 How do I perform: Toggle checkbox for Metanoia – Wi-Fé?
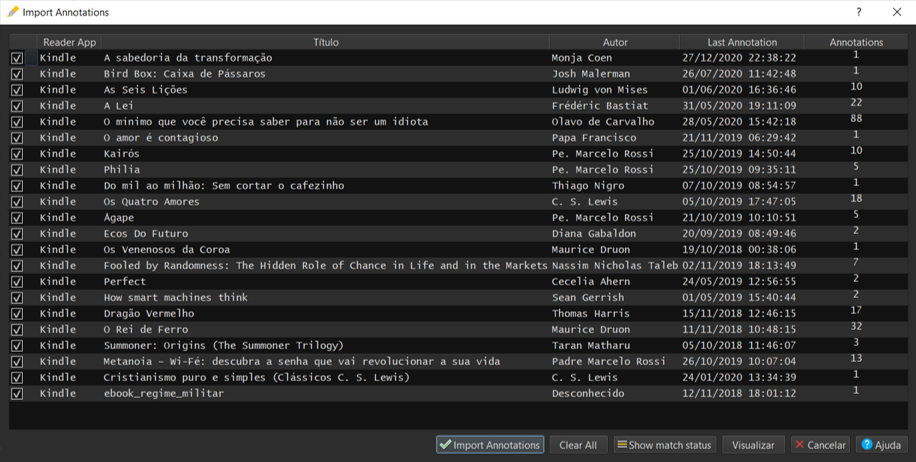pos(17,362)
